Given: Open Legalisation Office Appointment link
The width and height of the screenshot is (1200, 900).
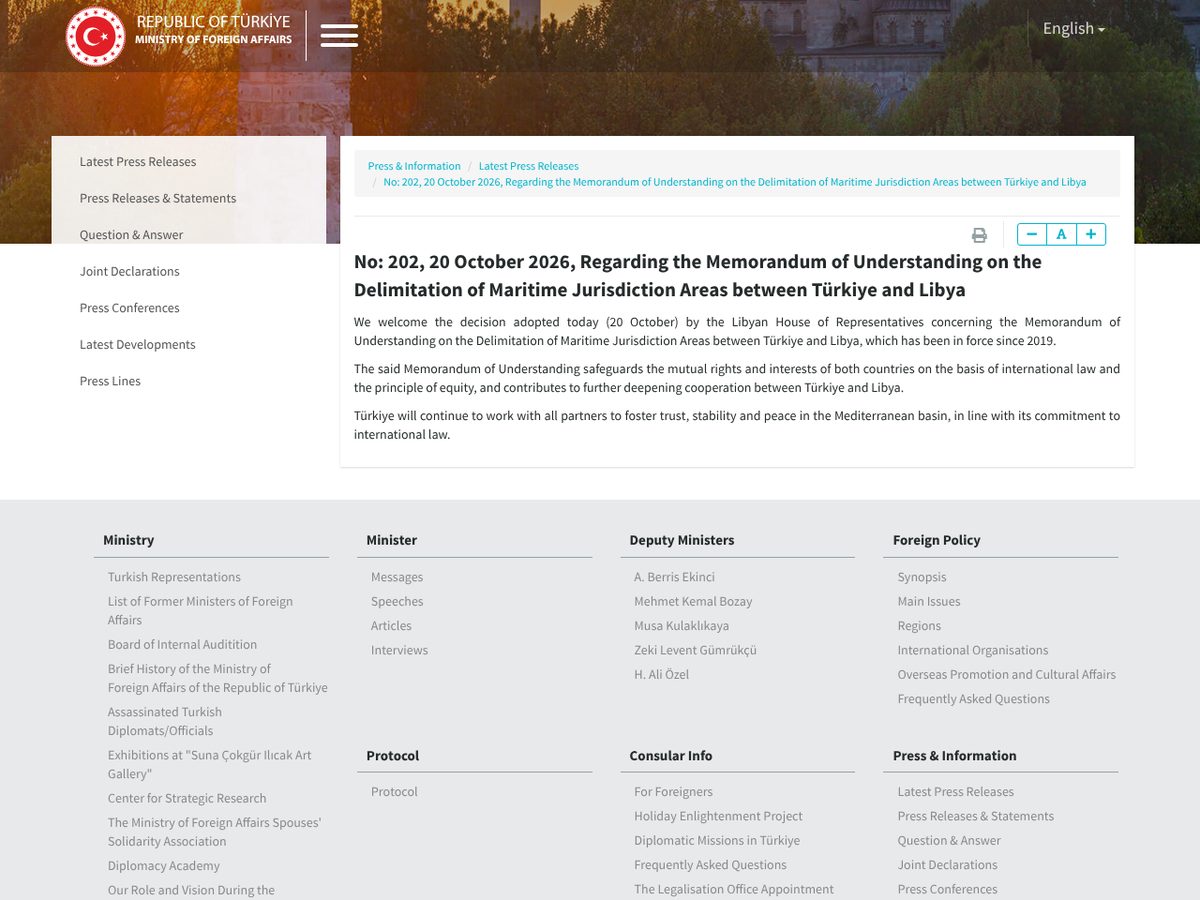Looking at the screenshot, I should click(x=734, y=889).
